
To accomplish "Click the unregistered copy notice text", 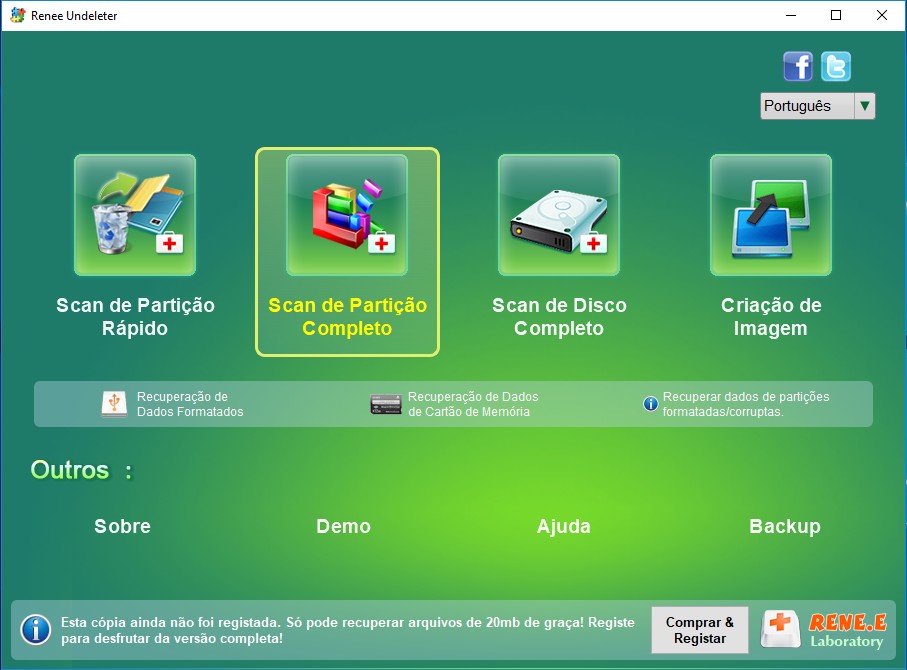I will [x=348, y=630].
